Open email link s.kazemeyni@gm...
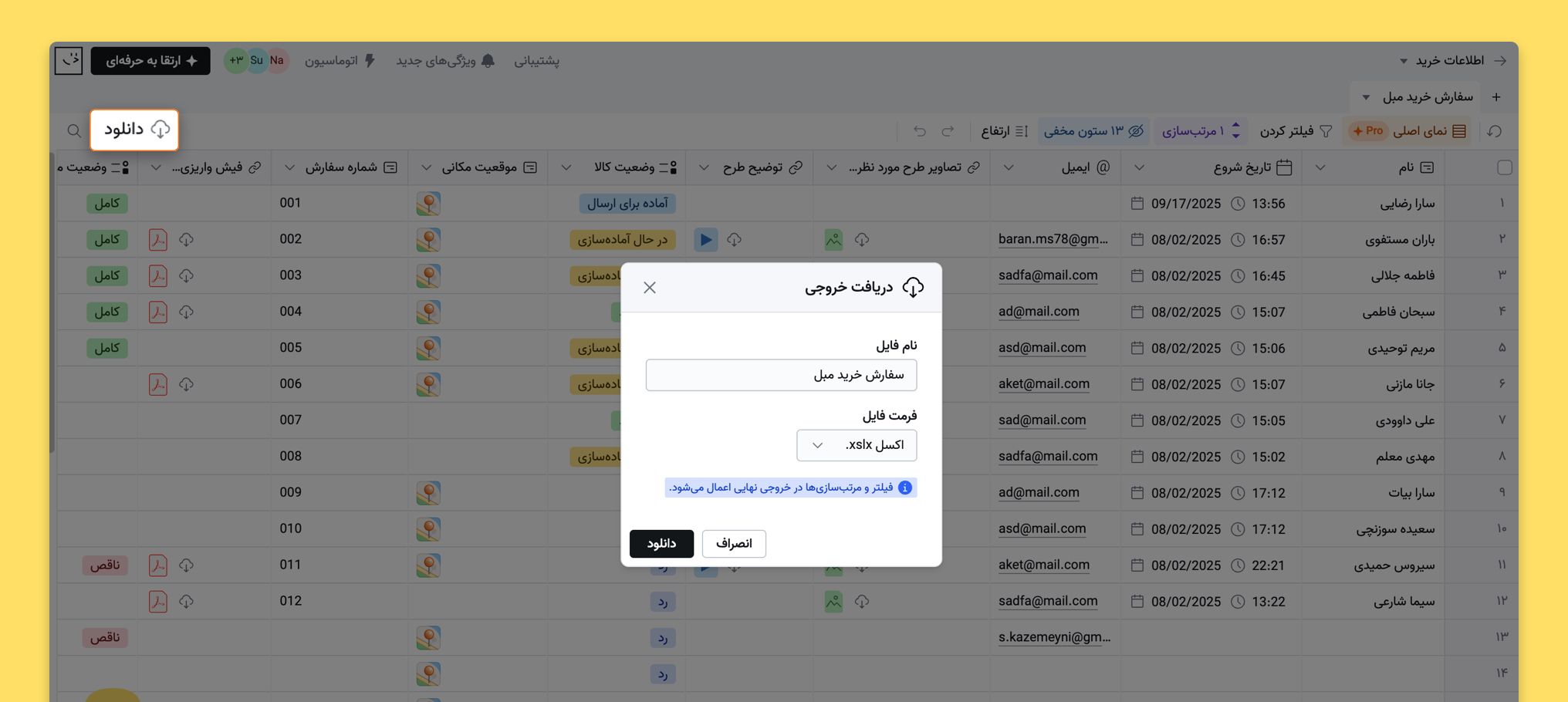The width and height of the screenshot is (1568, 702). tap(1054, 637)
